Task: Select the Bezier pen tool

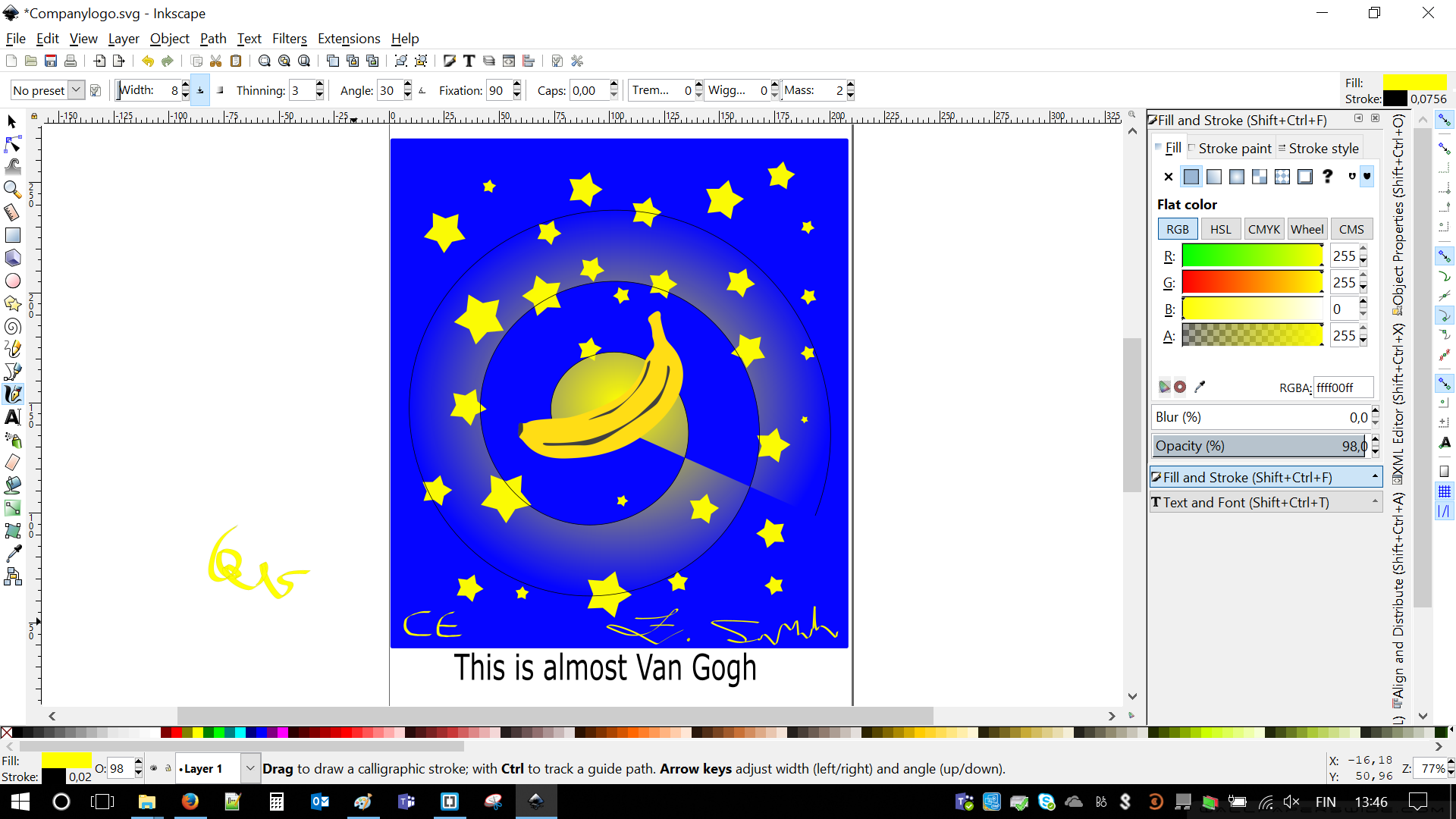Action: click(x=12, y=372)
